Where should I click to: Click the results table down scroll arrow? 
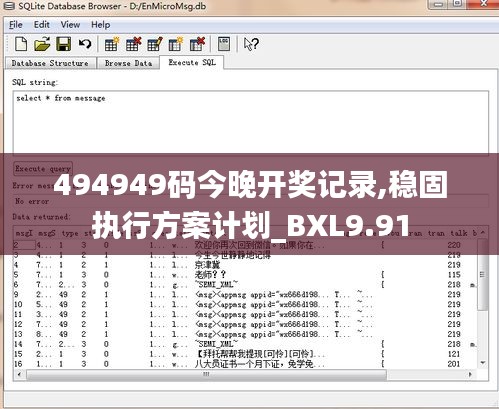pyautogui.click(x=483, y=362)
